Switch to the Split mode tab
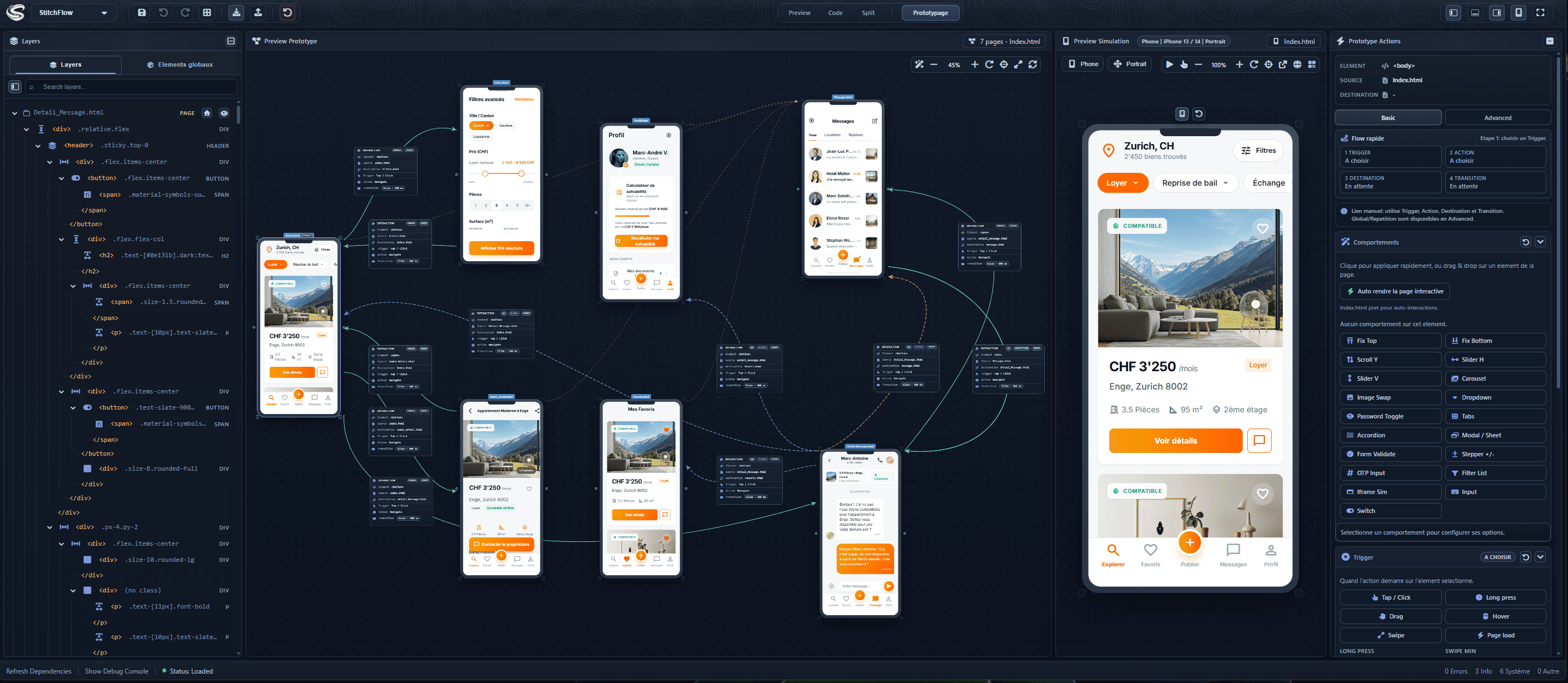The image size is (1568, 683). (868, 13)
